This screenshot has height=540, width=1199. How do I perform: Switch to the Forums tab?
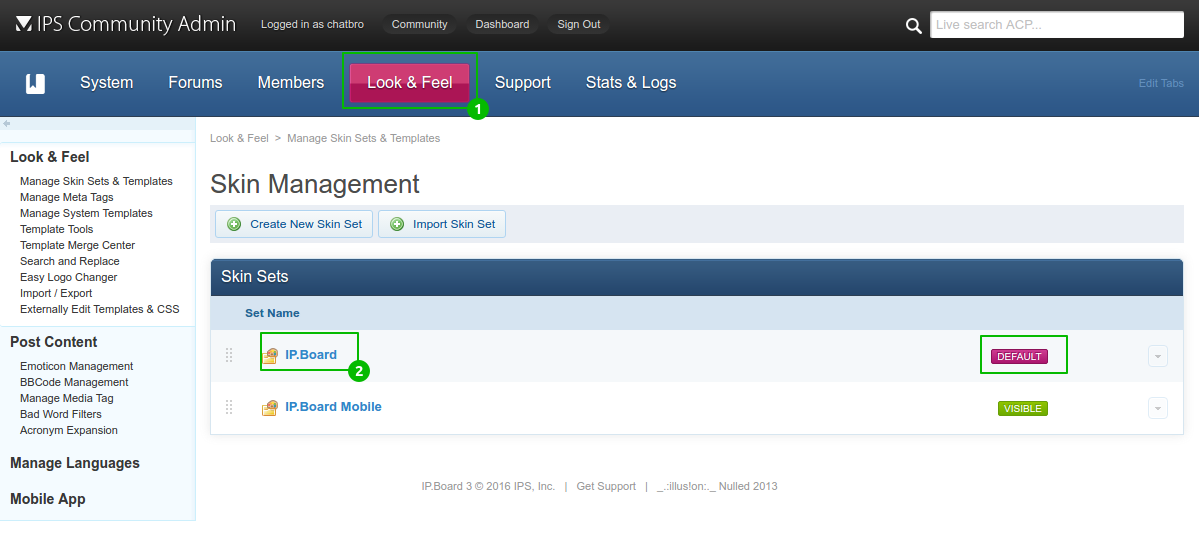195,83
